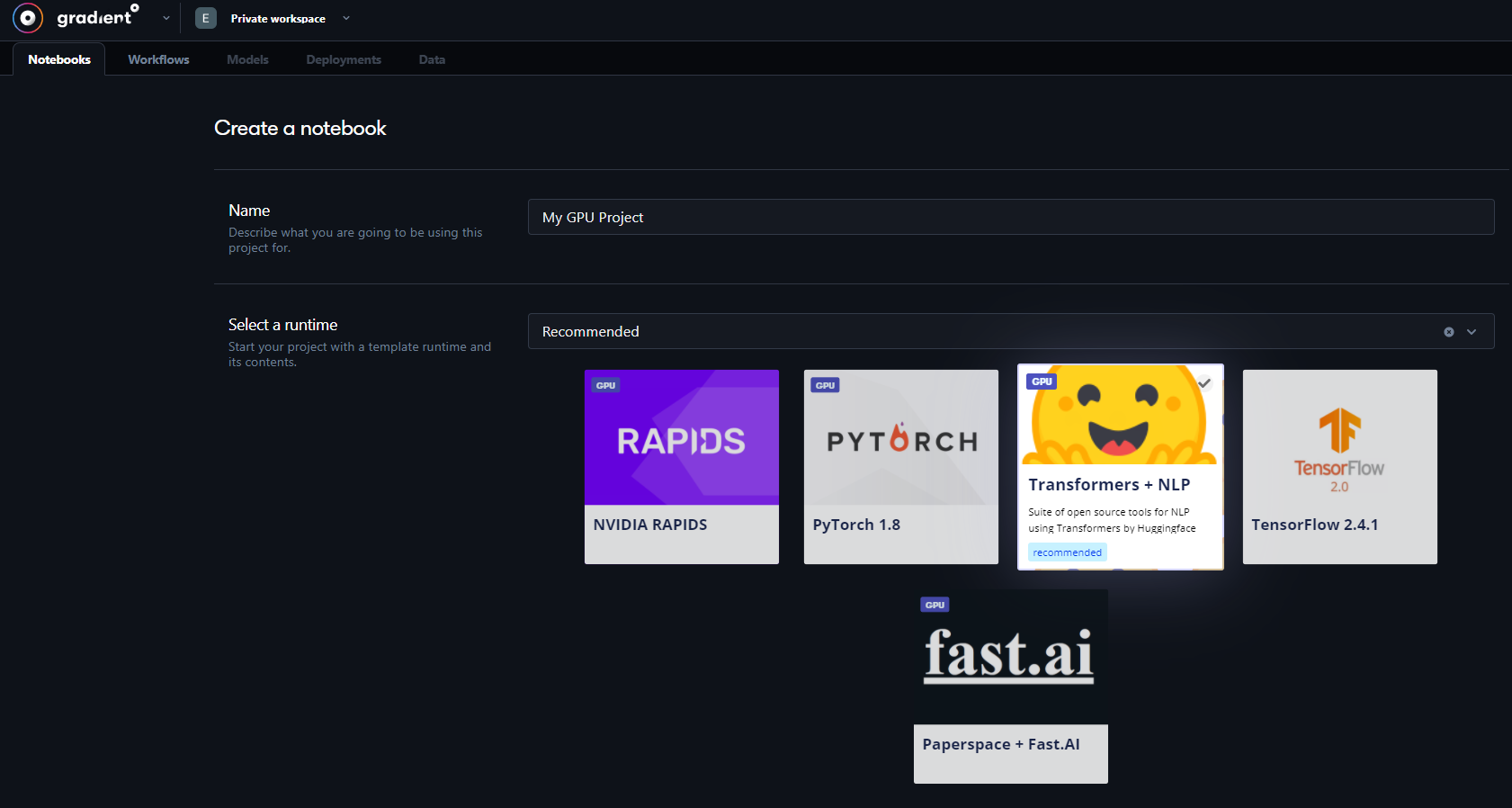Pick the TensorFlow 2.4.1 runtime card
This screenshot has height=808, width=1512.
coord(1340,467)
